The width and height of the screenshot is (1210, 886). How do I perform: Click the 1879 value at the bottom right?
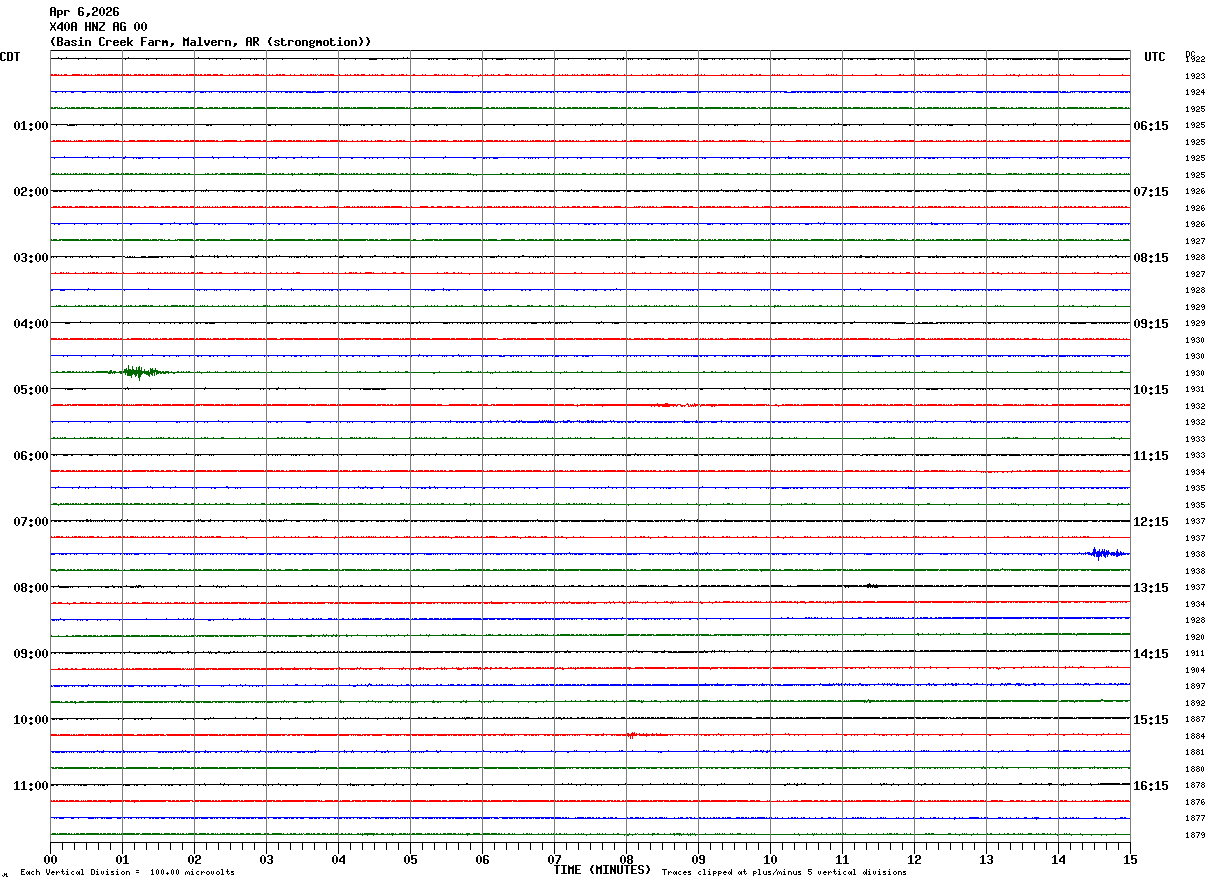1194,835
